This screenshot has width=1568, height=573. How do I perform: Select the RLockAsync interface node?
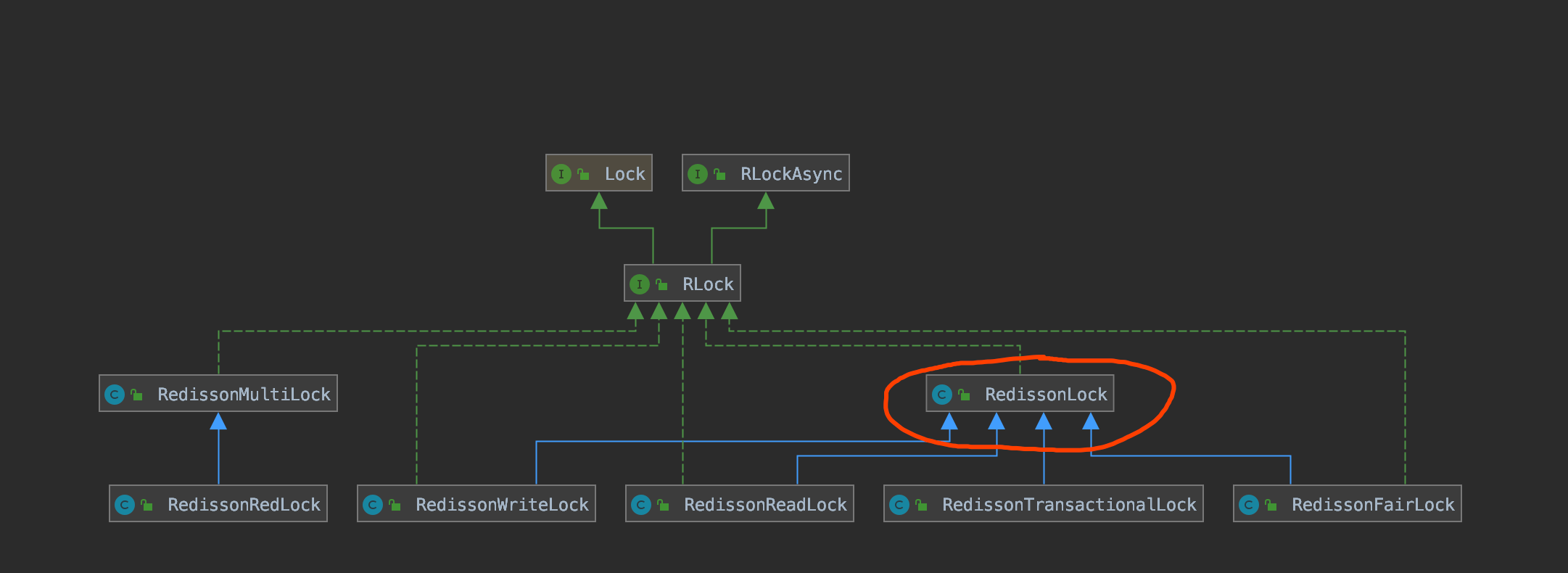tap(765, 173)
